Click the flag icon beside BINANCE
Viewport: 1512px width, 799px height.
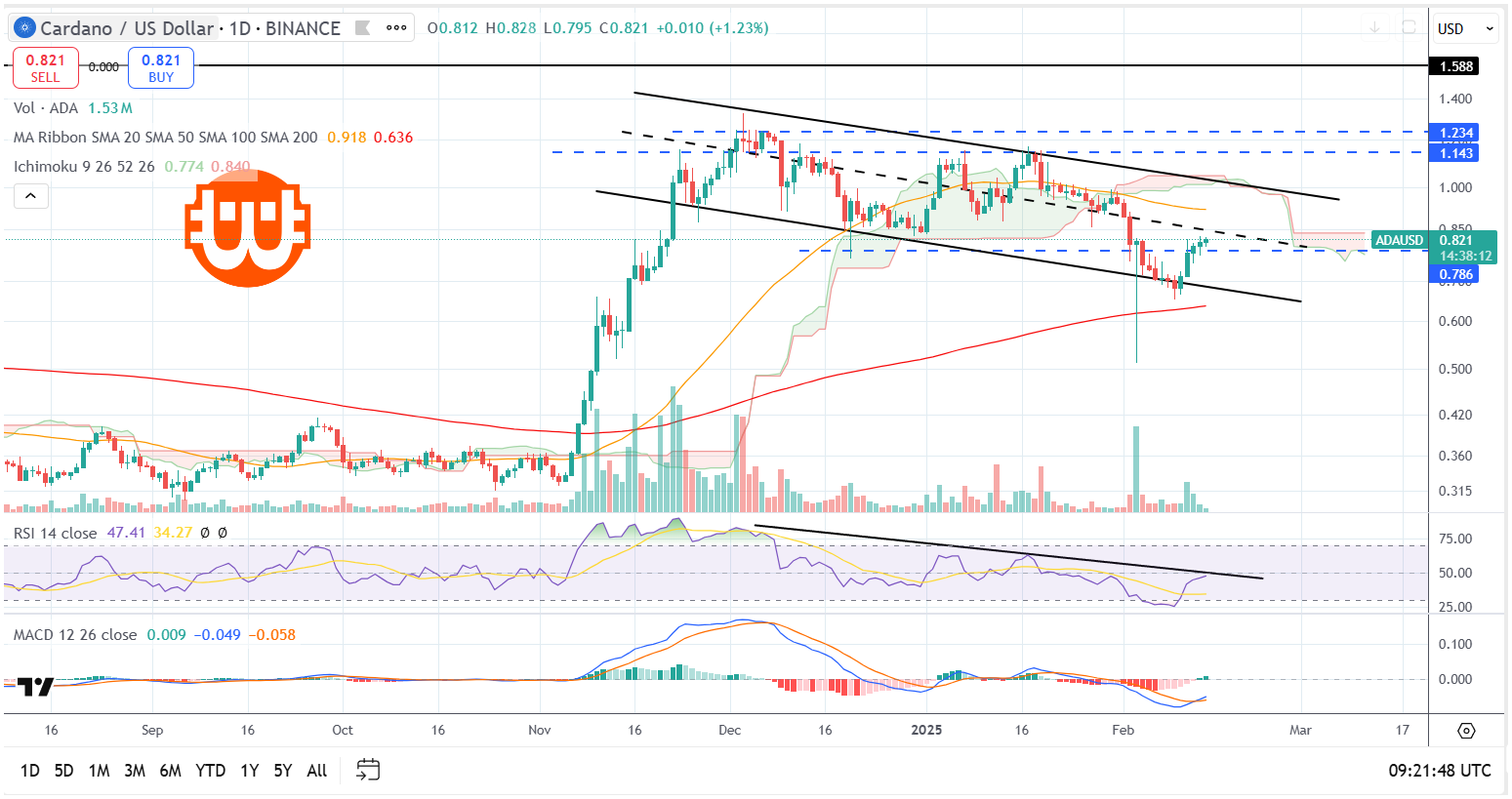click(363, 28)
